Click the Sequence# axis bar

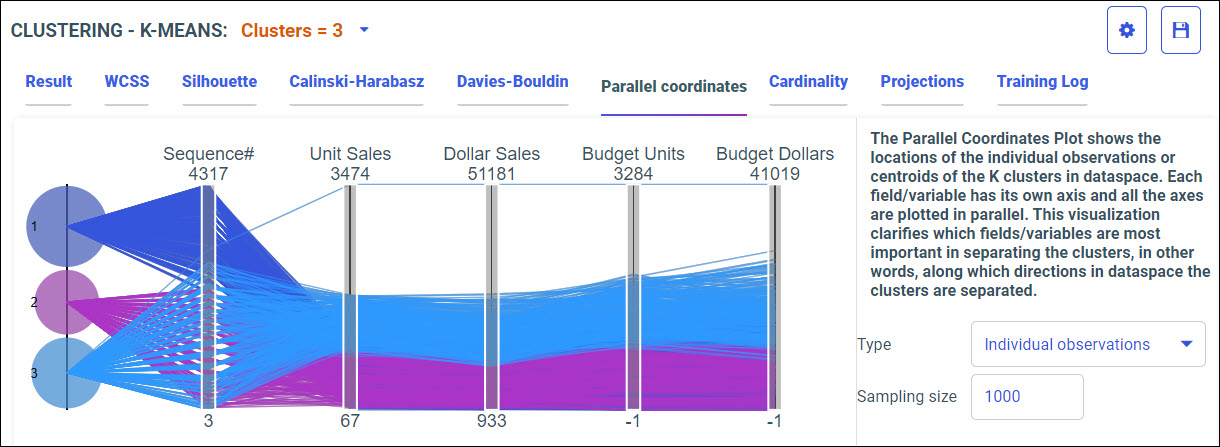[208, 296]
